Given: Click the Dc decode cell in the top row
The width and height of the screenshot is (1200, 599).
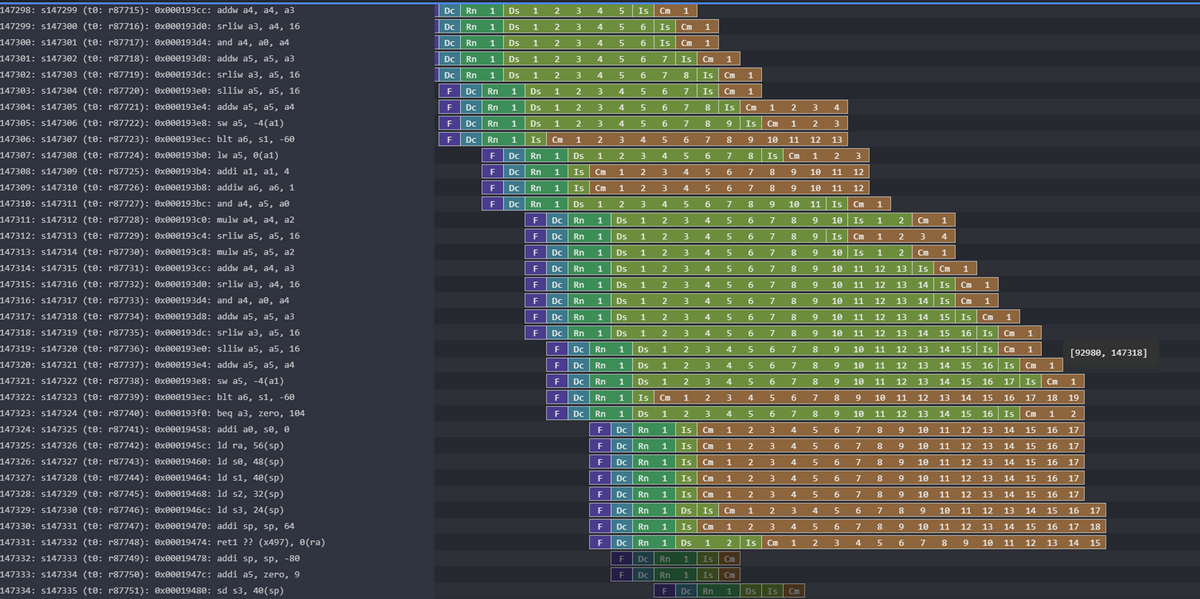Looking at the screenshot, I should tap(449, 9).
